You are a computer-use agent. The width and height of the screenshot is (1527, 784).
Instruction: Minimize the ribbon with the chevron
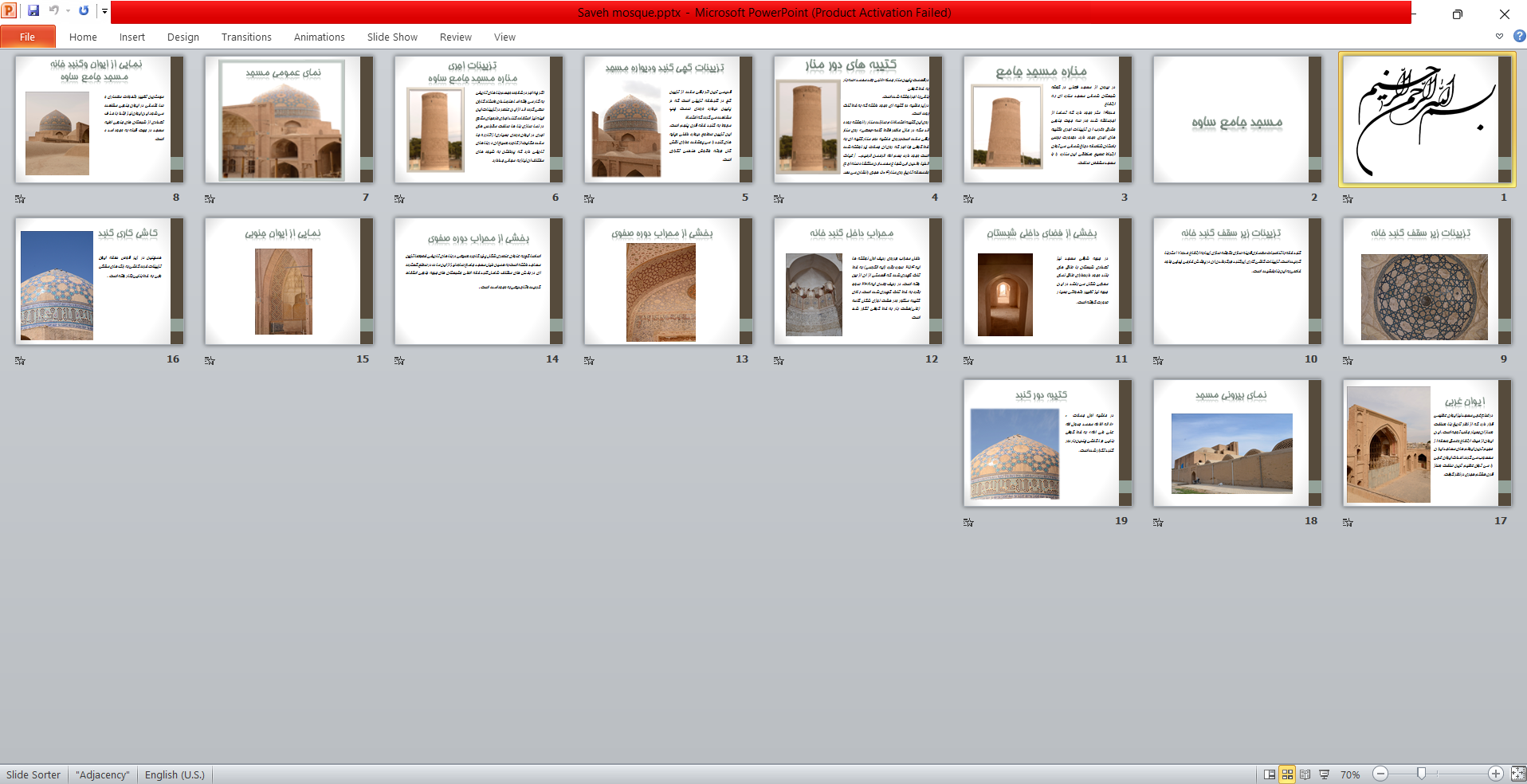1499,37
